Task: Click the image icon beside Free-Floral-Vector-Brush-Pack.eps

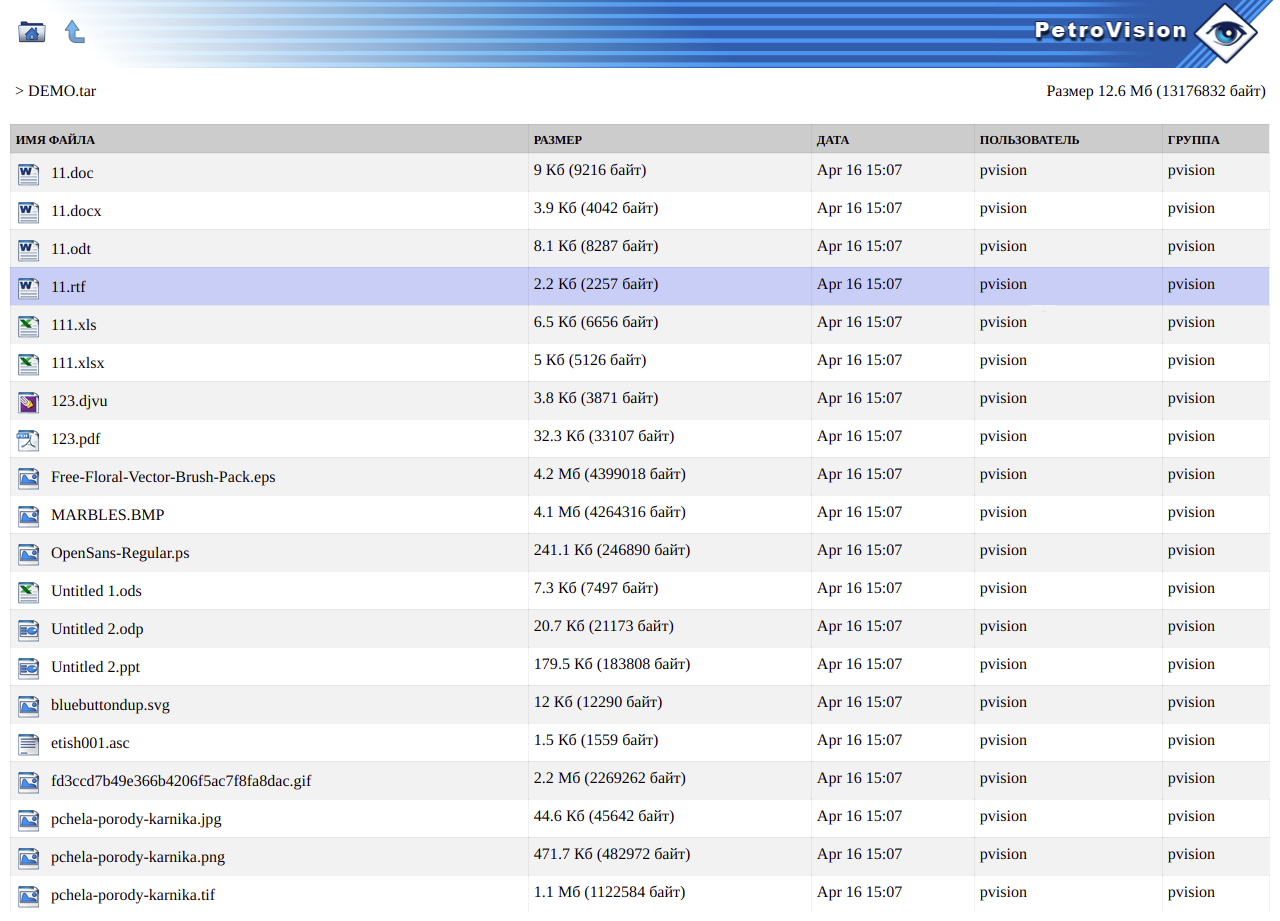Action: (28, 477)
